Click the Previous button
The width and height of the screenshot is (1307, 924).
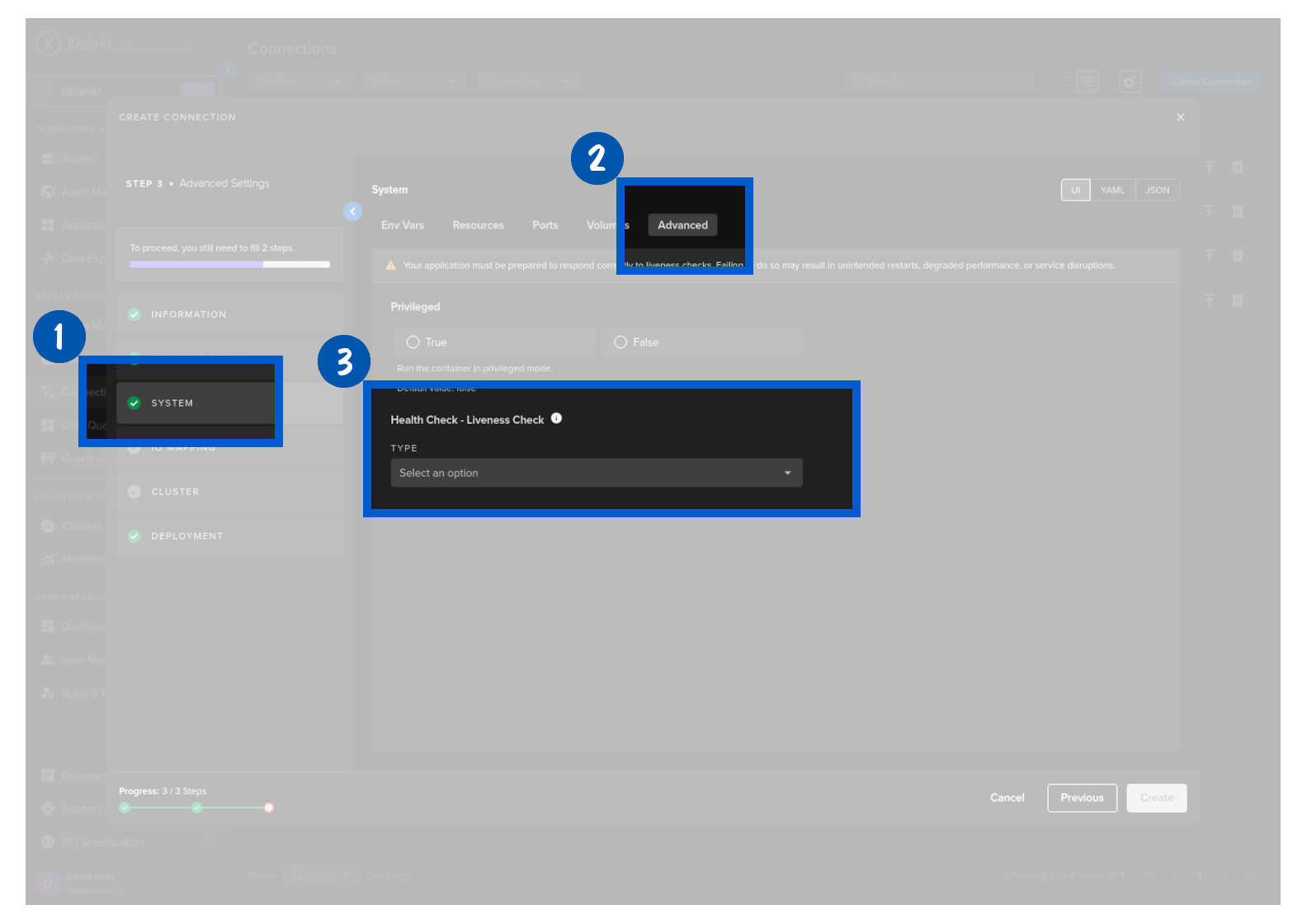pyautogui.click(x=1082, y=798)
